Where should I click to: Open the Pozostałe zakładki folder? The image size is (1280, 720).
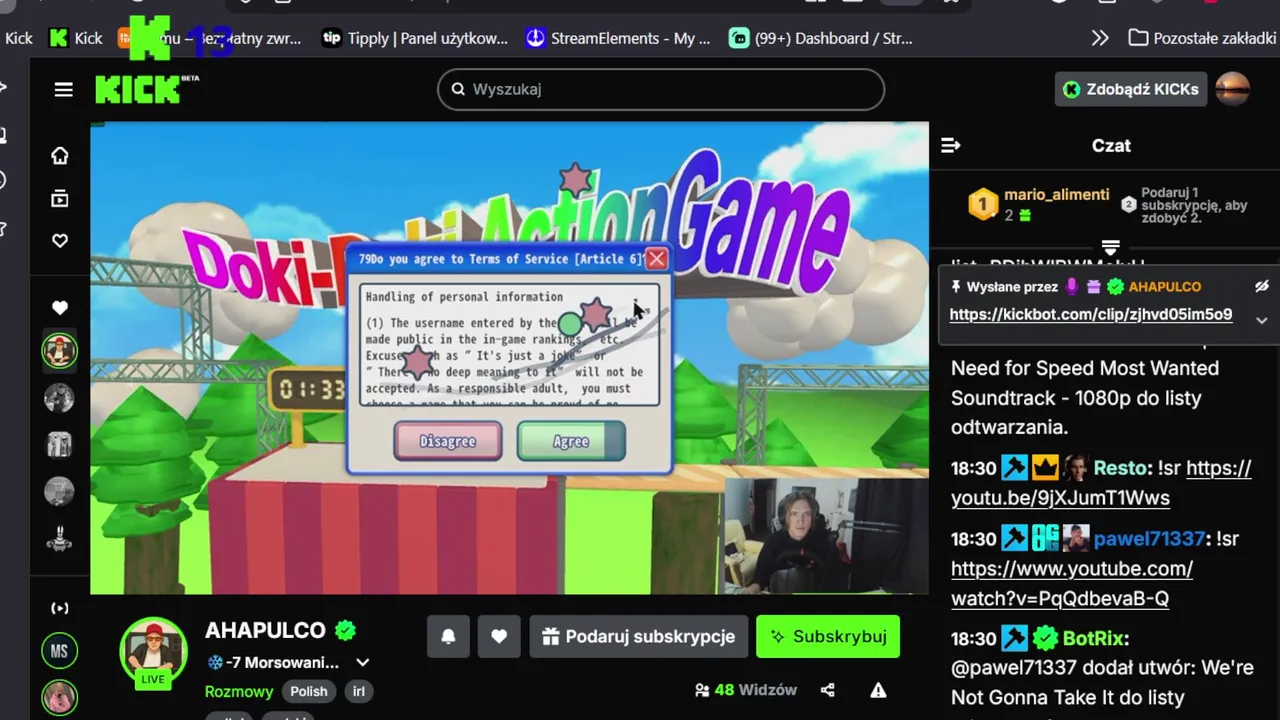point(1203,38)
